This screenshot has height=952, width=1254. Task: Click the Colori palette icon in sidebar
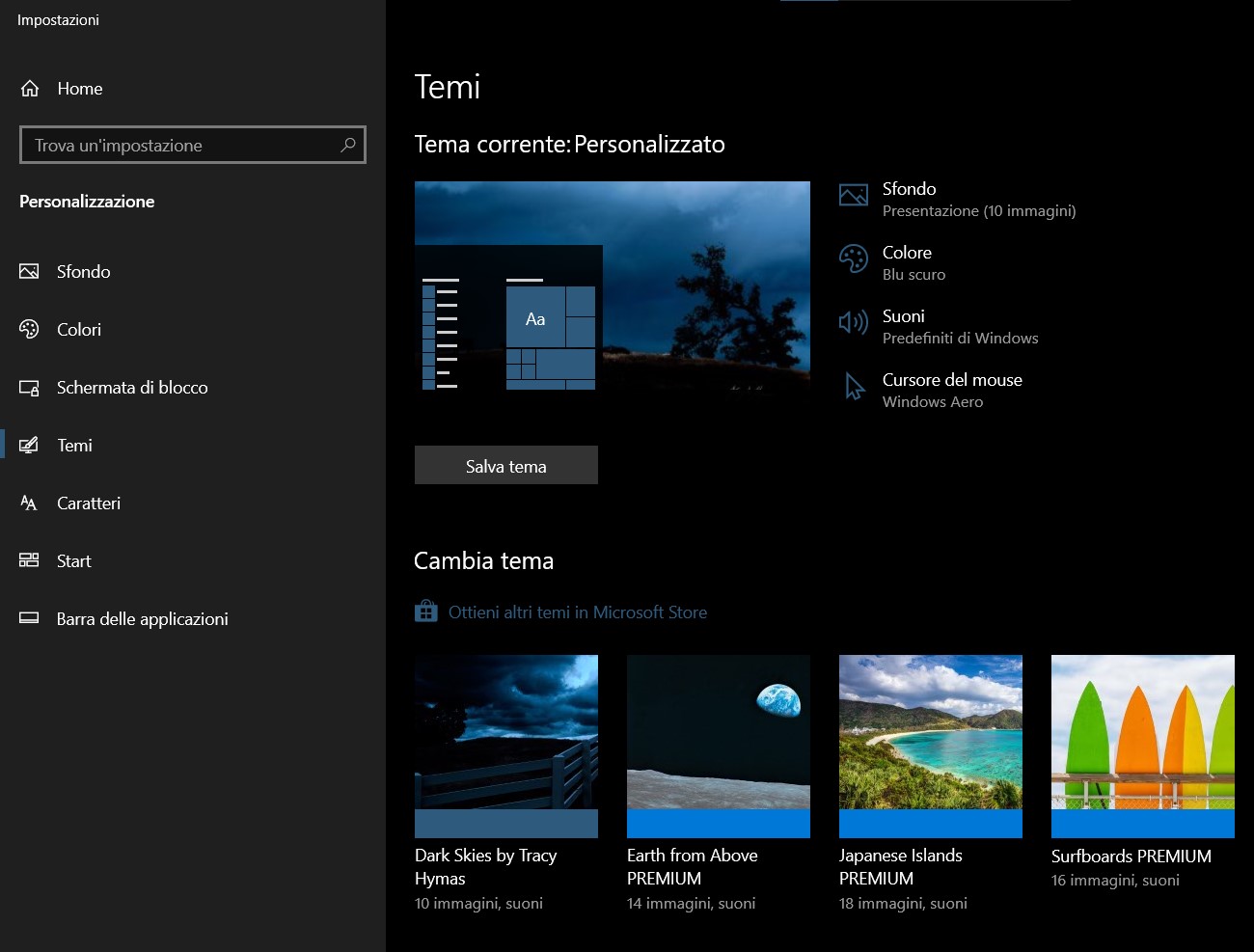[x=29, y=330]
